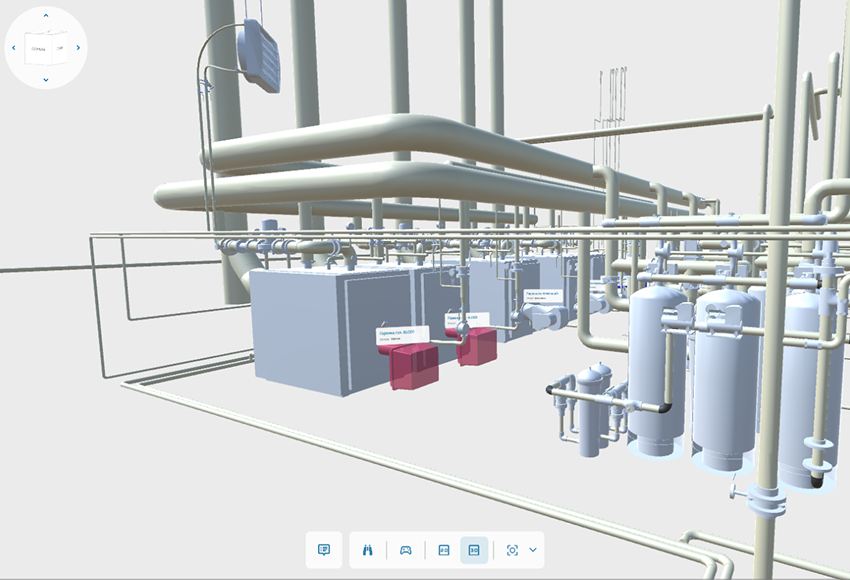Toggle the highlighted 3D view mode
The image size is (850, 580).
[x=474, y=550]
